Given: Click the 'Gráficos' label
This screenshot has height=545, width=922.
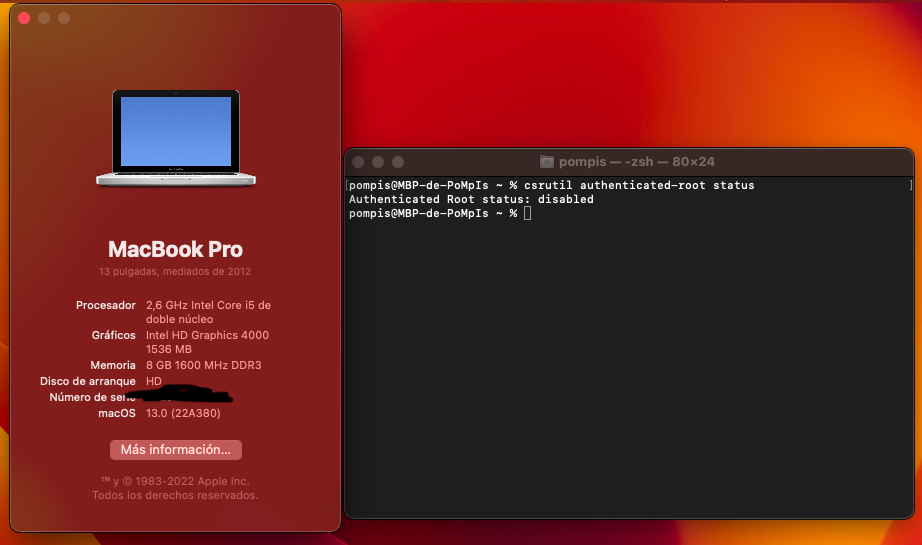Looking at the screenshot, I should [113, 335].
